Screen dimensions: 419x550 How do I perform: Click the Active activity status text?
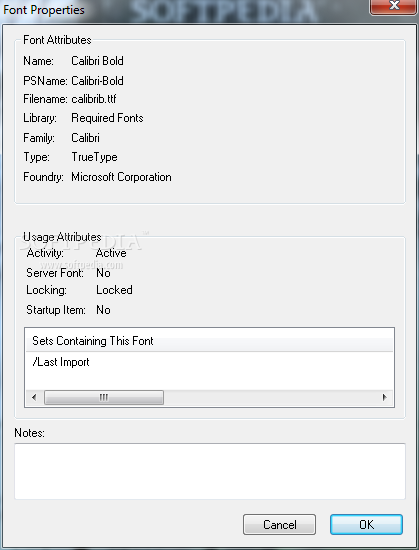[111, 253]
